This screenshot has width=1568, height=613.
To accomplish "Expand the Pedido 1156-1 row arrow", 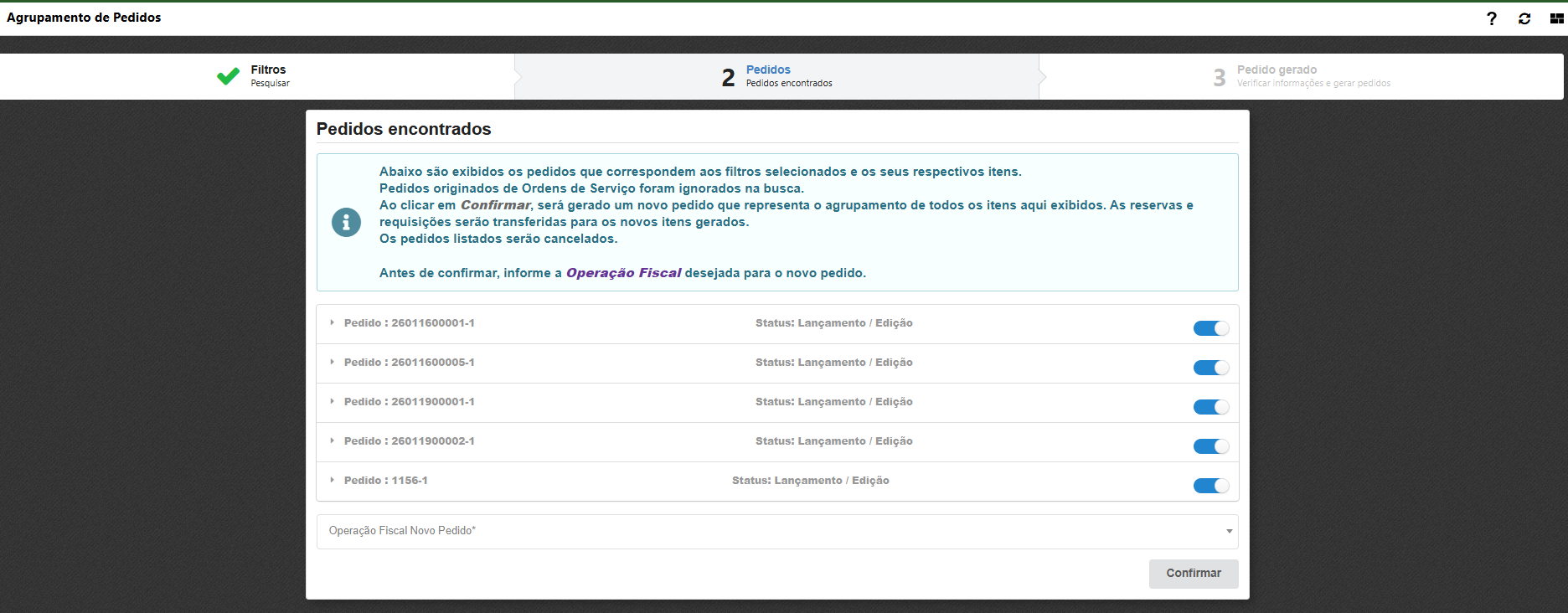I will pos(333,480).
